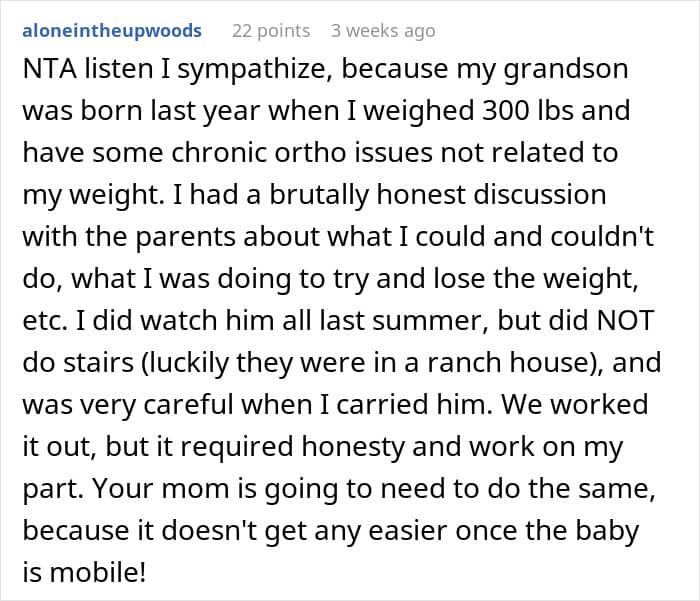Click the phrase 'required honesty and work'
Viewport: 700px width, 601px height.
[x=418, y=447]
